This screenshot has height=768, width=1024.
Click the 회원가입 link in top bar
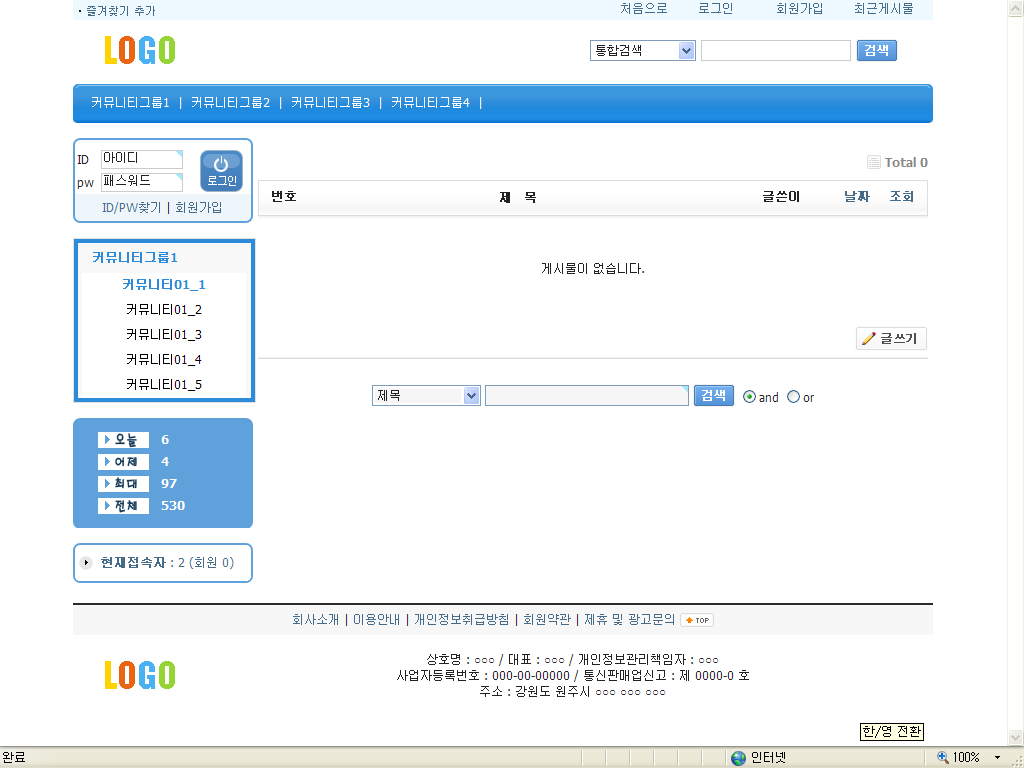(799, 8)
